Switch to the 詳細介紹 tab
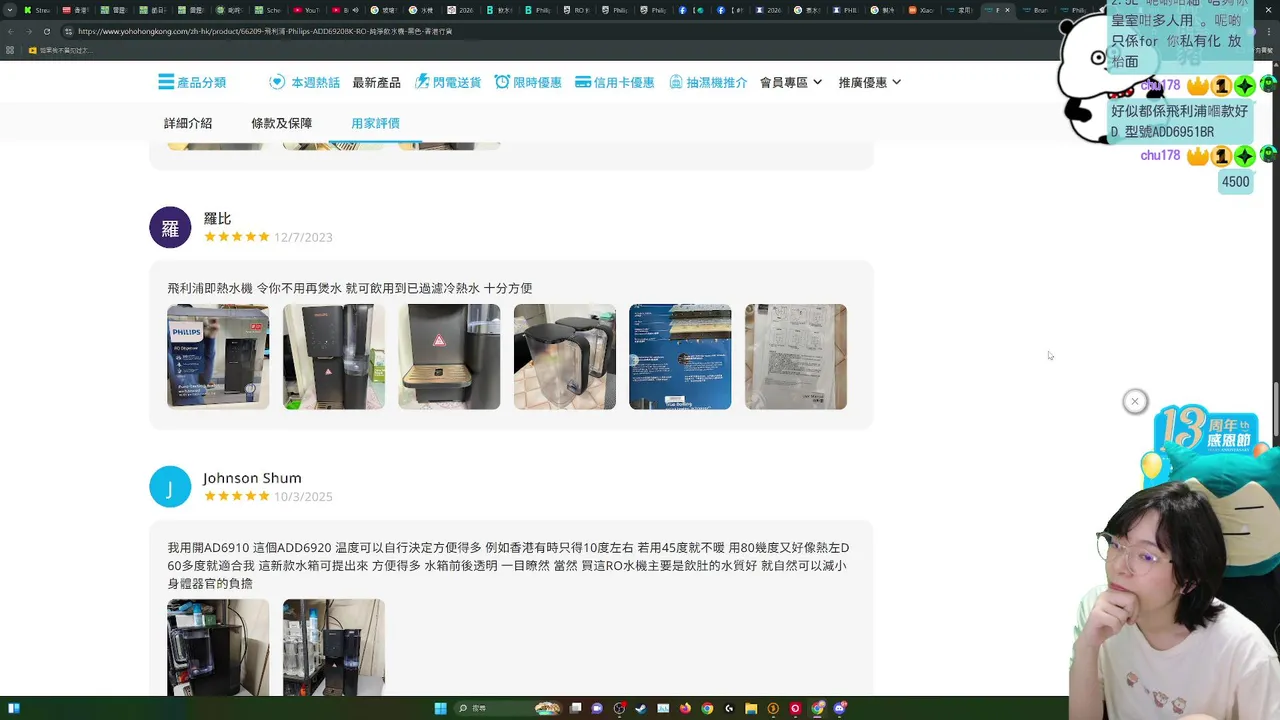The image size is (1280, 720). pos(188,123)
